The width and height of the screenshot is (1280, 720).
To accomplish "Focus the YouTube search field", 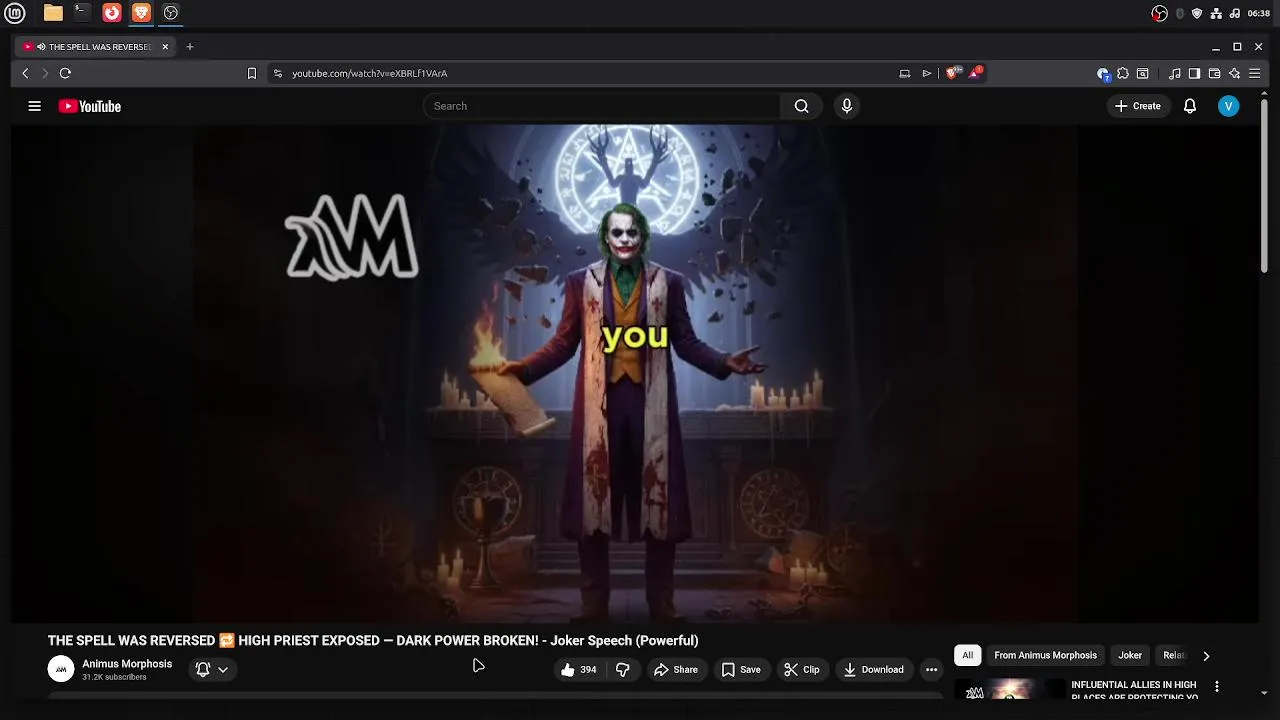I will click(601, 106).
